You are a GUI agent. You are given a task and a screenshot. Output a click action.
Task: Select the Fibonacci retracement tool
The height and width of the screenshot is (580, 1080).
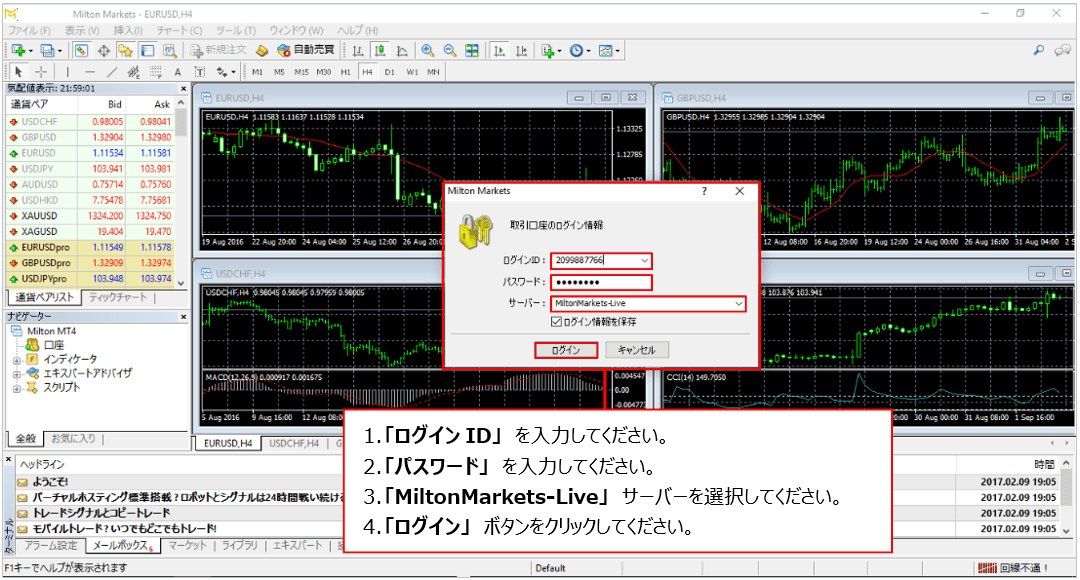coord(156,72)
